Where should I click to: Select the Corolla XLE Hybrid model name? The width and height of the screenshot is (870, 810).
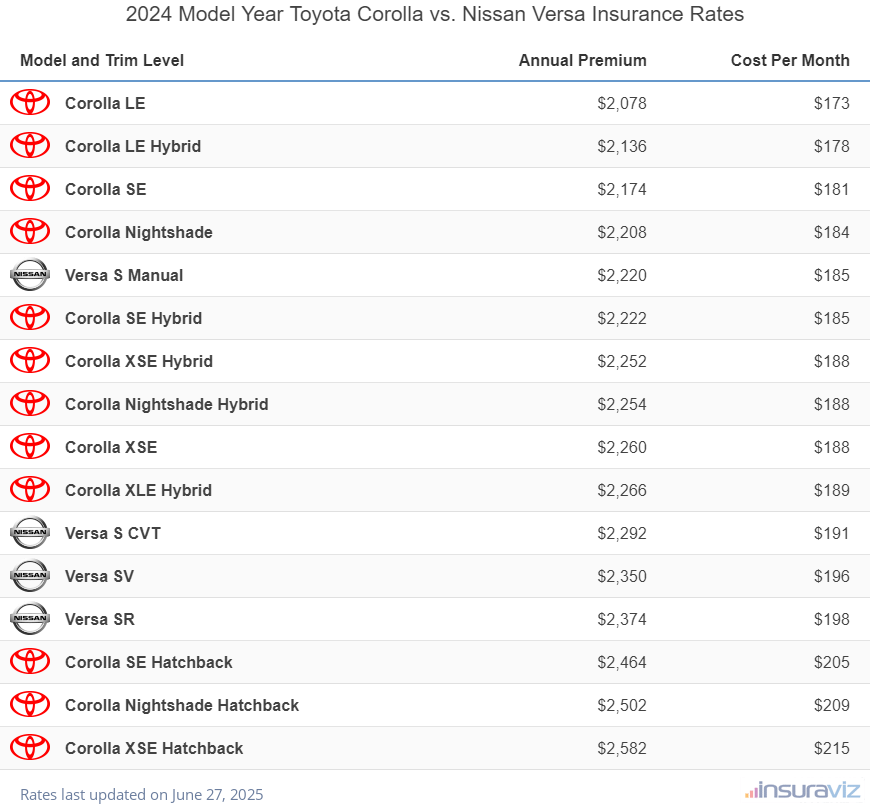139,490
